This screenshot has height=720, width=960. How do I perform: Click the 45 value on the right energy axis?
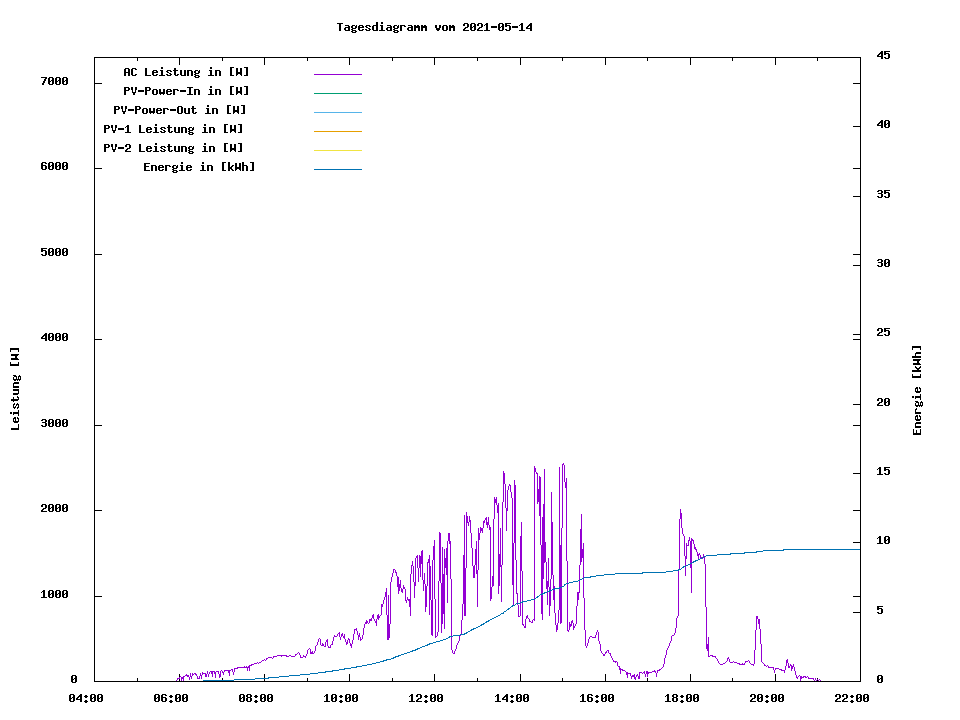(883, 55)
